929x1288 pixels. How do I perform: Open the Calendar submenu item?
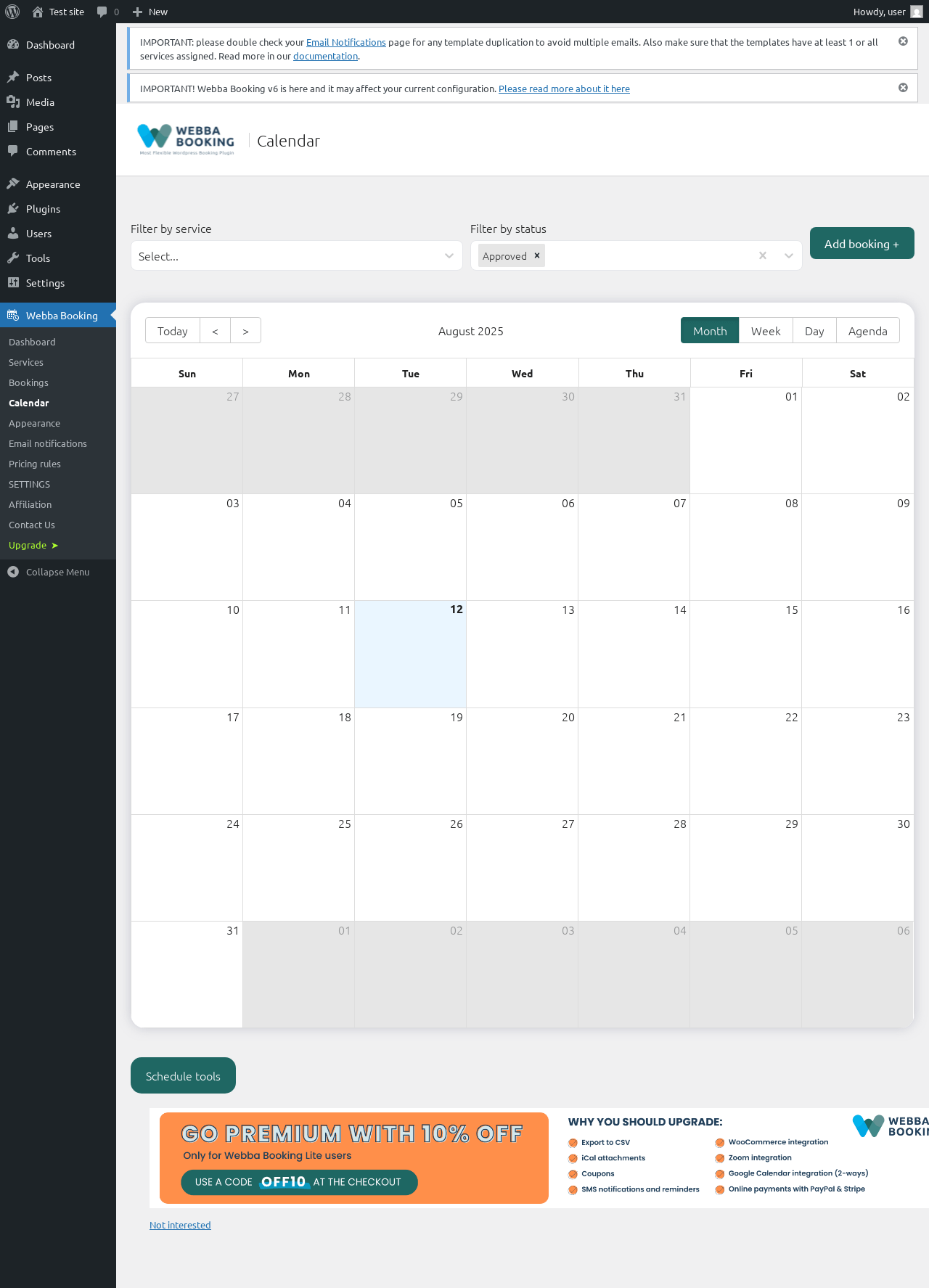tap(58, 403)
